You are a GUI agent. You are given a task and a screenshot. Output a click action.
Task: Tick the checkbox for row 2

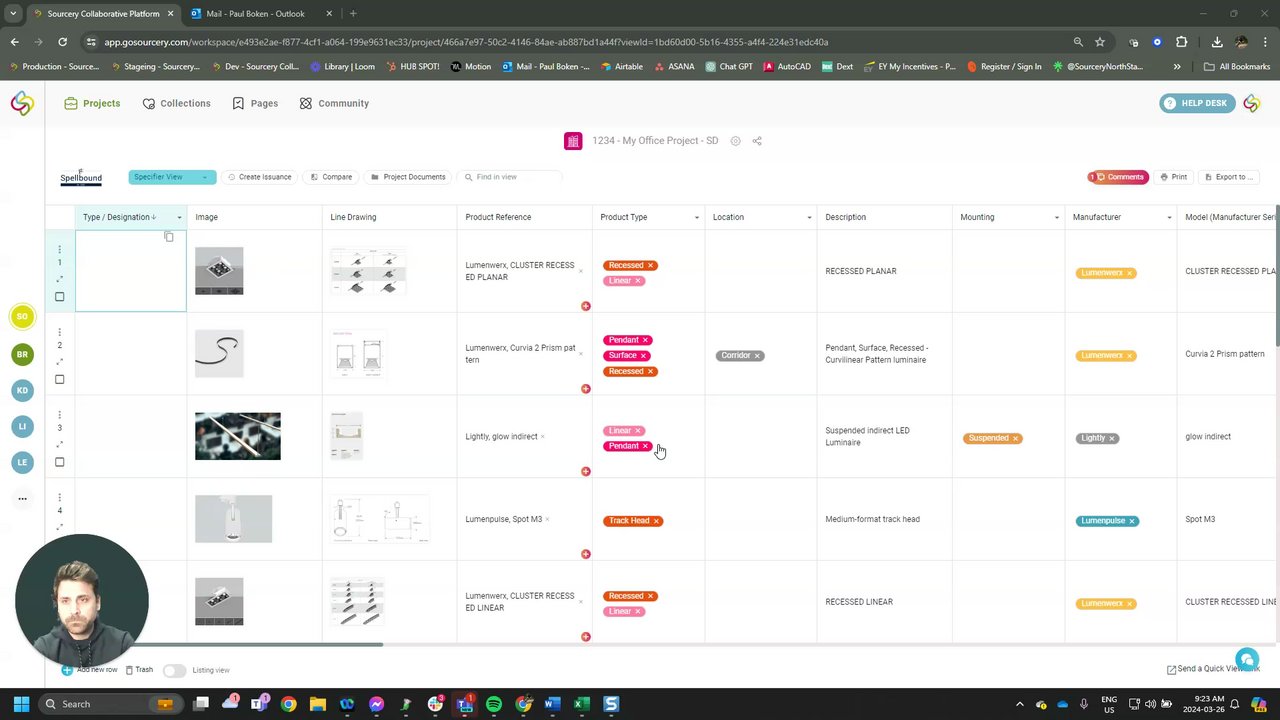point(59,380)
